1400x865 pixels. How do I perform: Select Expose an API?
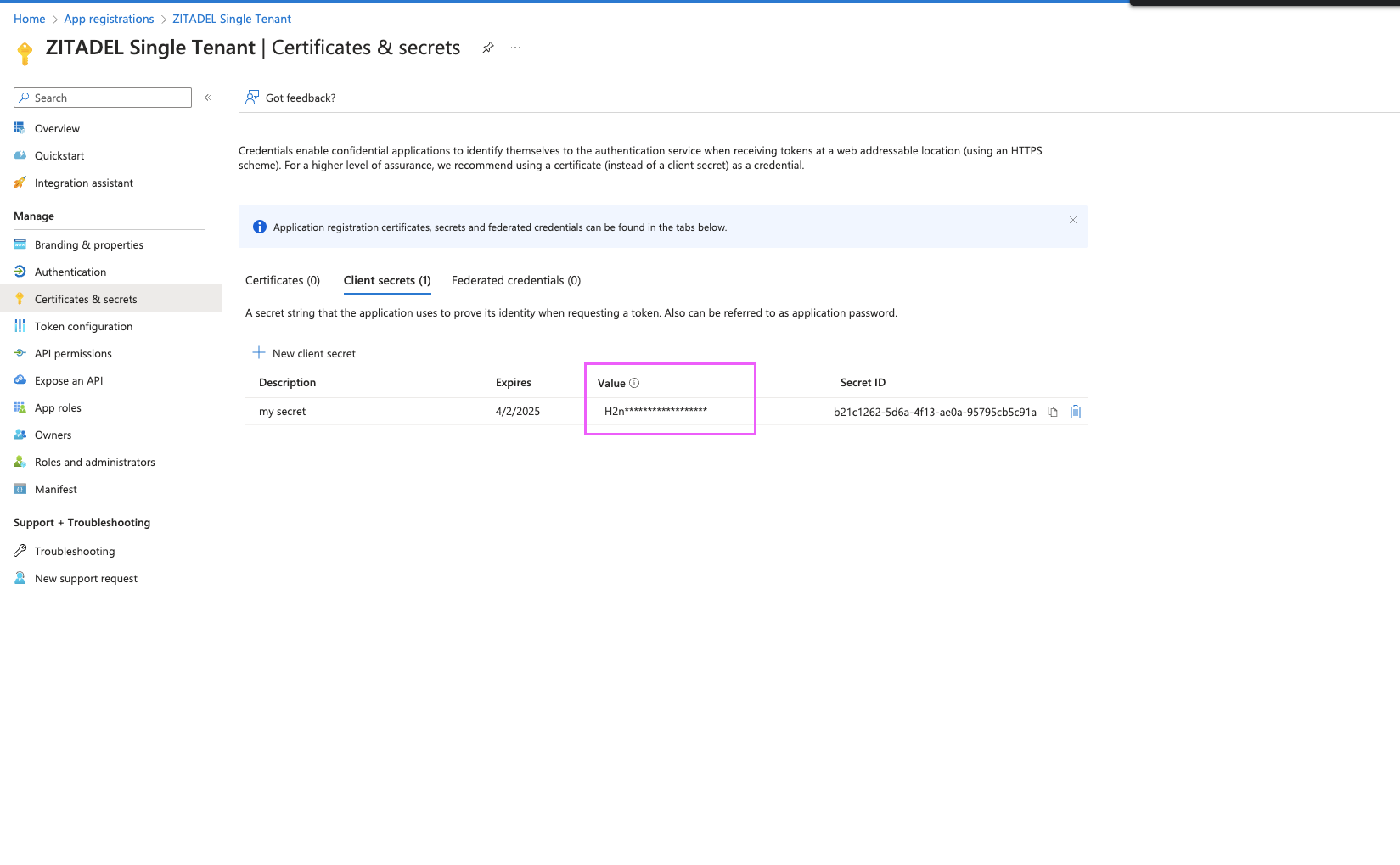68,380
